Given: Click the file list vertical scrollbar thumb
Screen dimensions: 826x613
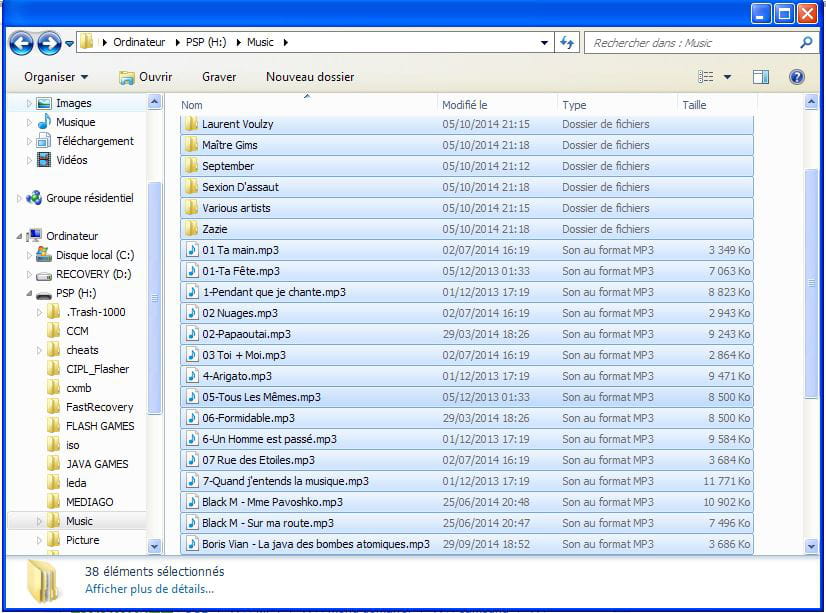Looking at the screenshot, I should pyautogui.click(x=811, y=283).
